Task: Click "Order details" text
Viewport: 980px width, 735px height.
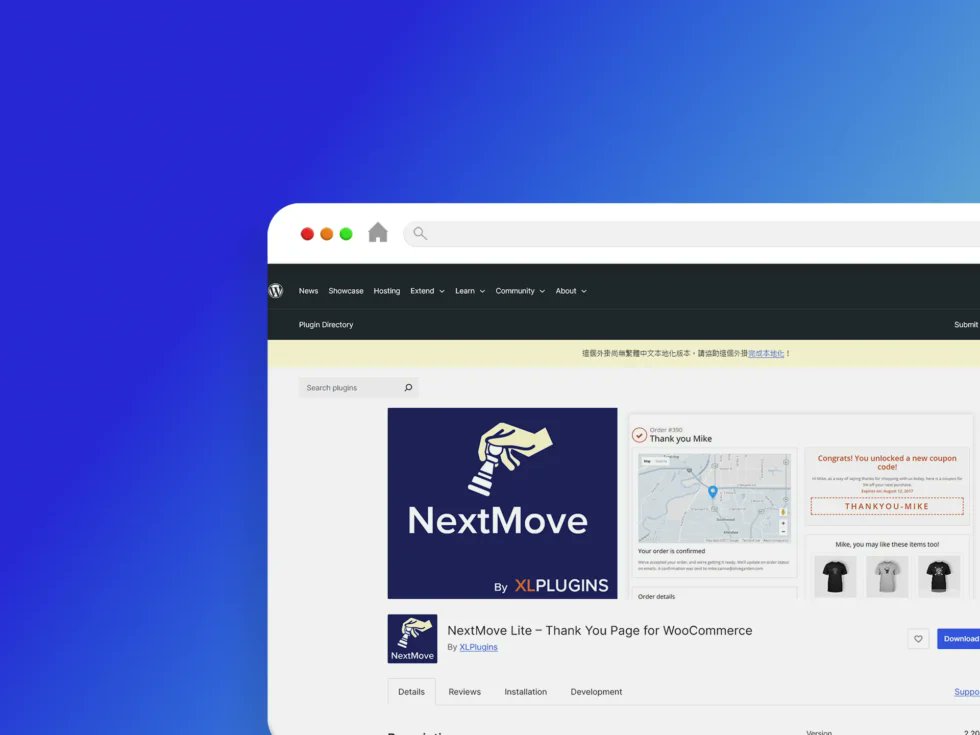Action: click(x=656, y=596)
